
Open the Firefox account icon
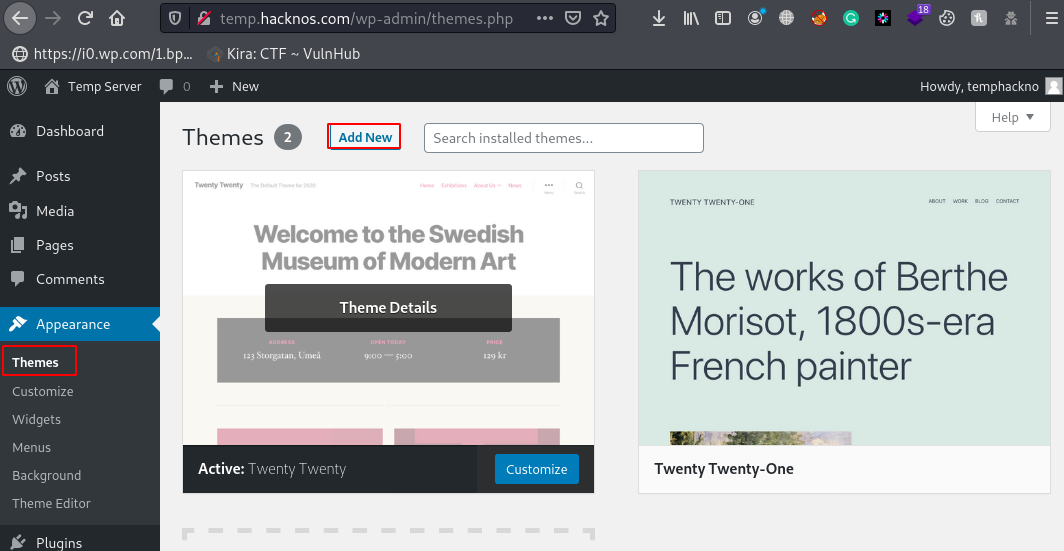(x=755, y=18)
